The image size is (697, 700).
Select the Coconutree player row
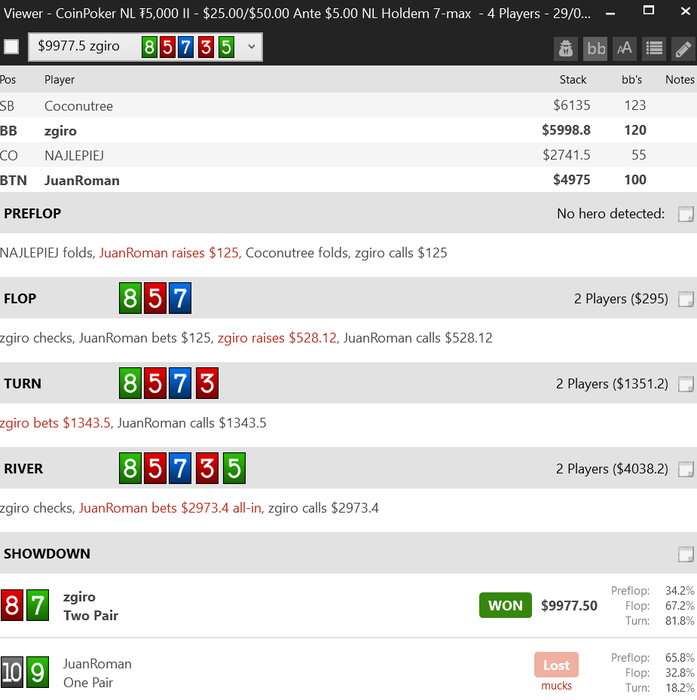(348, 105)
